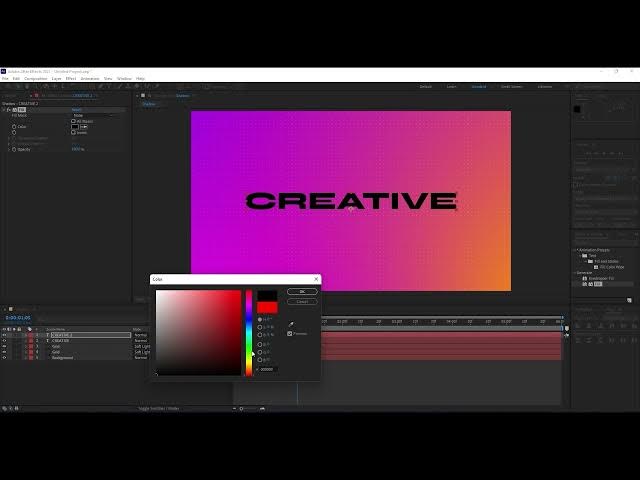Click the Fill Color Wipe preset icon

point(596,267)
